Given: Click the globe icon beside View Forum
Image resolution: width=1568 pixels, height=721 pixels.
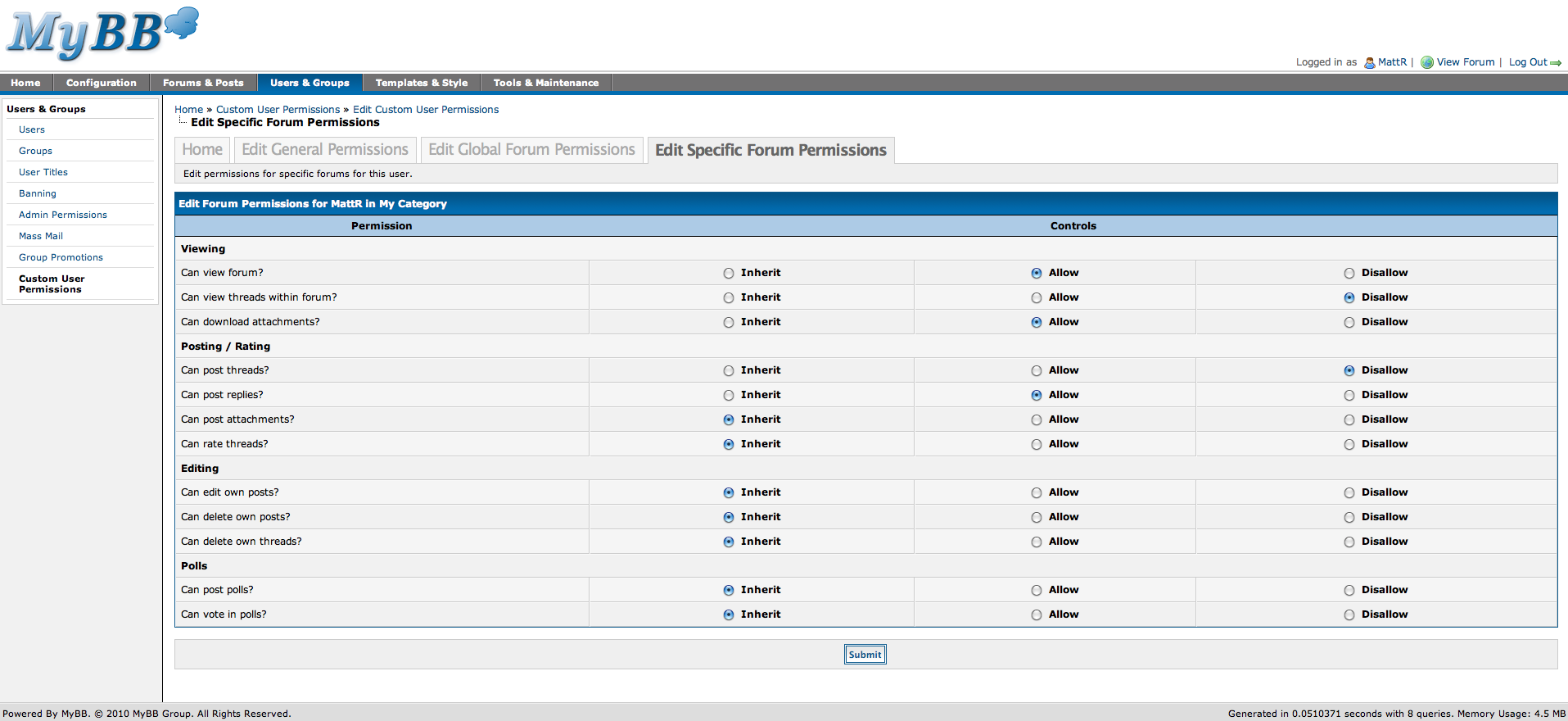Looking at the screenshot, I should 1427,62.
